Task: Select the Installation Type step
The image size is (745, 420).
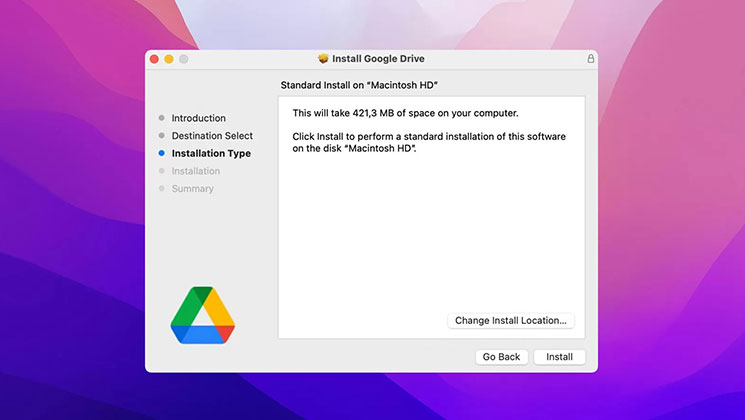Action: 211,153
